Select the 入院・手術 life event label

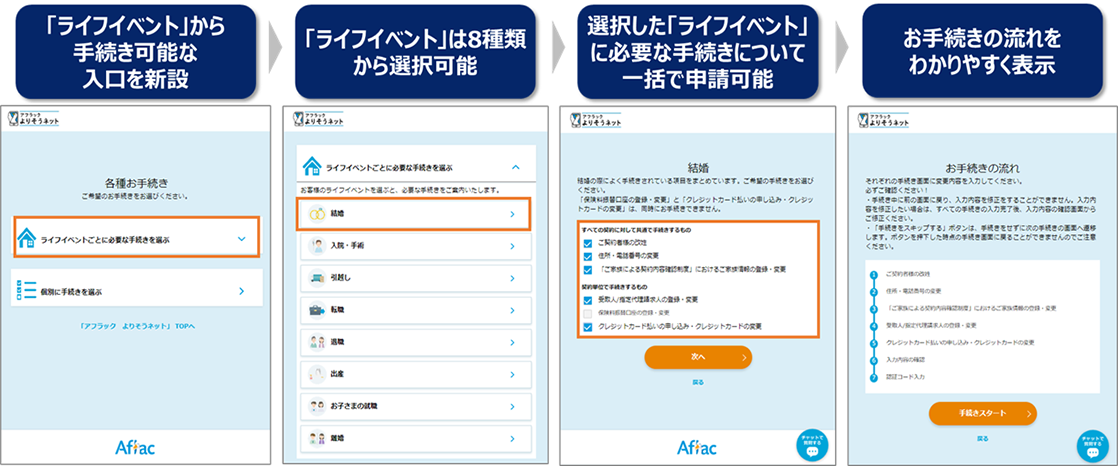point(346,246)
